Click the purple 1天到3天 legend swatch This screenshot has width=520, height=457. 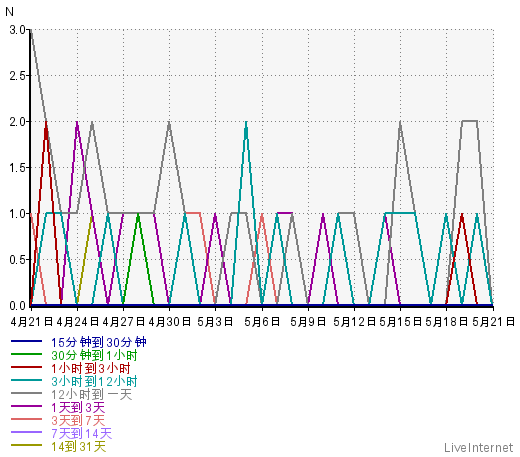26,406
